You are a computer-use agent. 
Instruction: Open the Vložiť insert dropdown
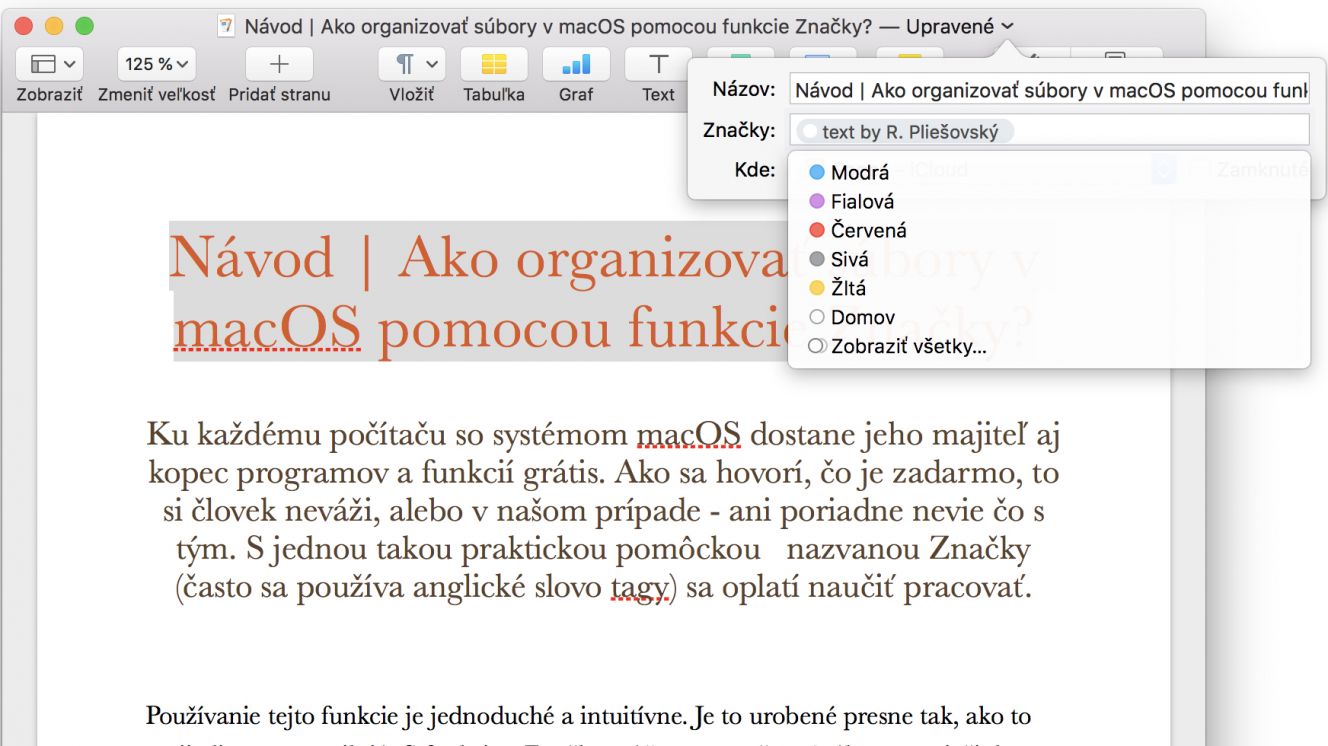pyautogui.click(x=412, y=64)
